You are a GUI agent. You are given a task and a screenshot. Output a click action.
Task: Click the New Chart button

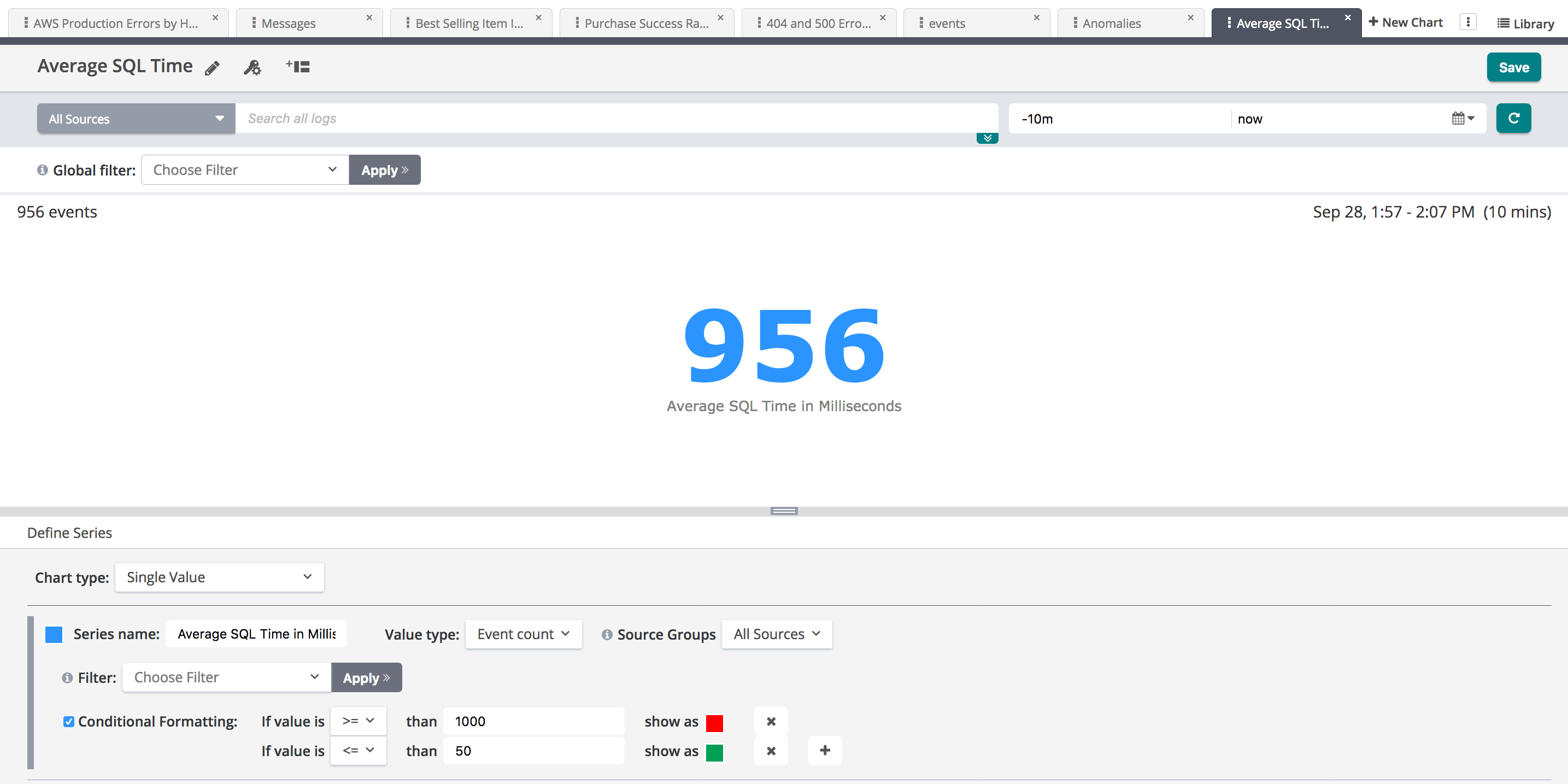[x=1405, y=22]
